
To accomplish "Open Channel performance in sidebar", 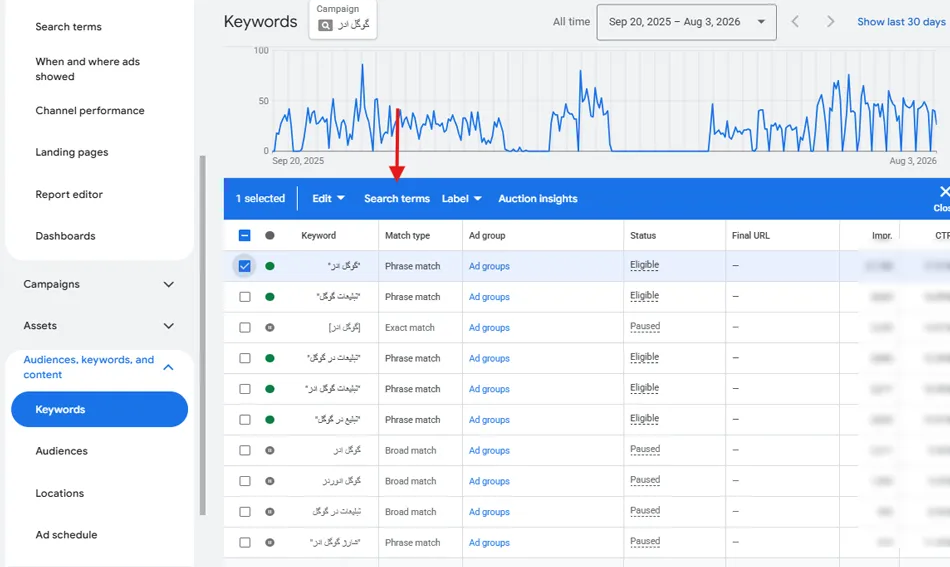I will coord(90,110).
